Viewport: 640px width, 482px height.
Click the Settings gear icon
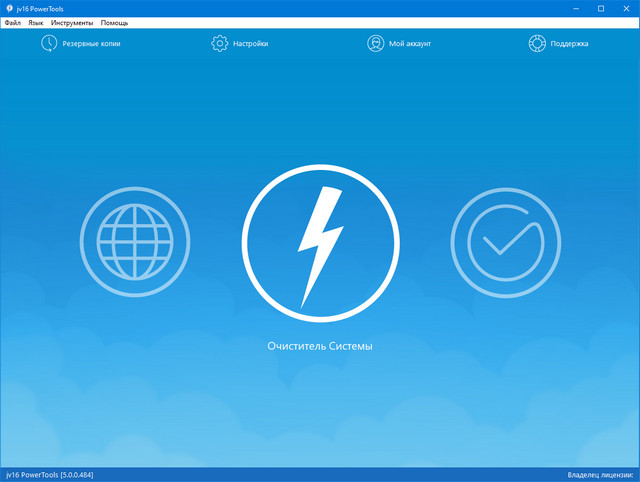tap(220, 44)
